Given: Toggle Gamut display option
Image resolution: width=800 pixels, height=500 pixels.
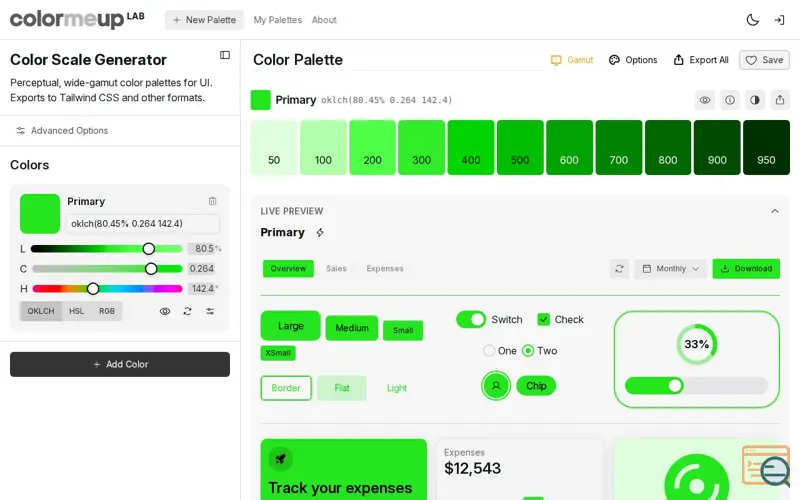Looking at the screenshot, I should coord(572,60).
